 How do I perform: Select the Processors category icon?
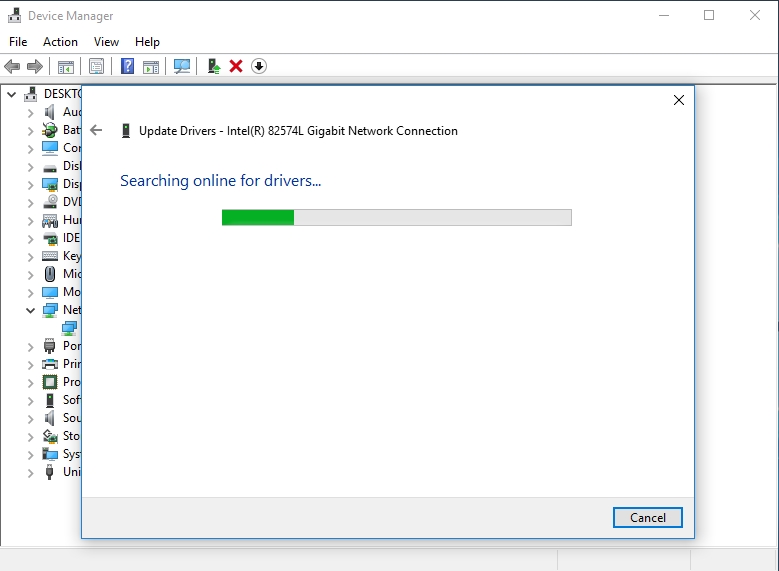50,382
